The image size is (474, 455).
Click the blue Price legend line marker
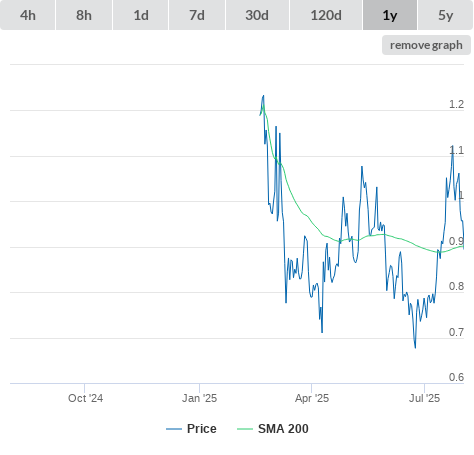click(x=174, y=429)
